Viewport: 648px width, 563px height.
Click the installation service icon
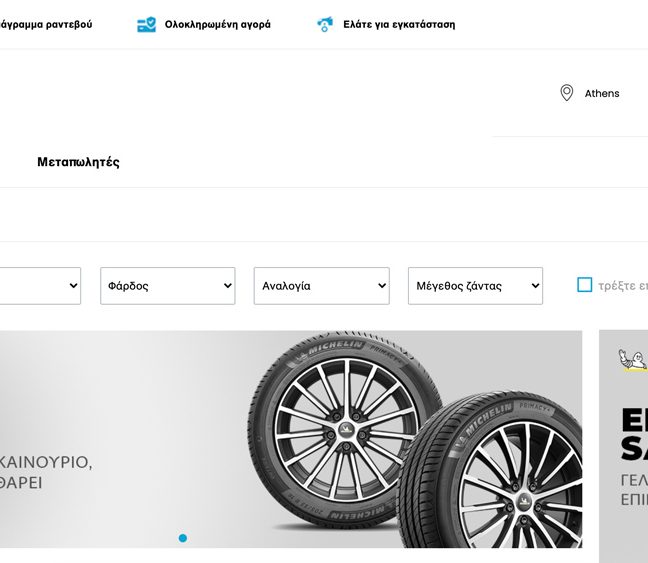(x=325, y=24)
